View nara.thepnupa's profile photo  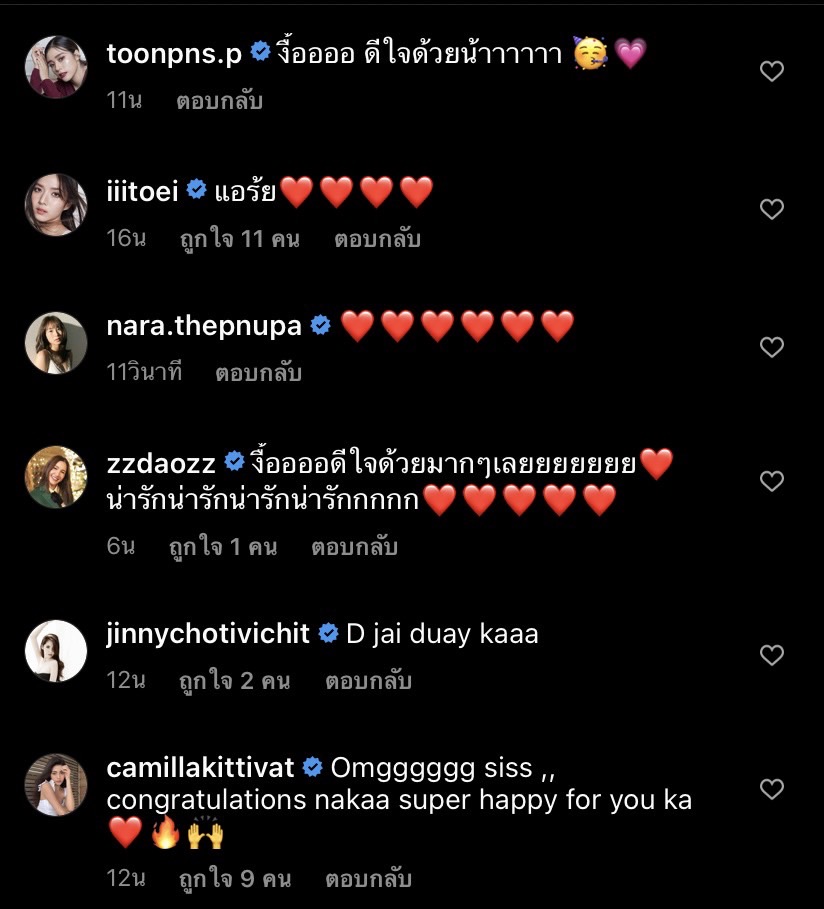click(x=56, y=343)
